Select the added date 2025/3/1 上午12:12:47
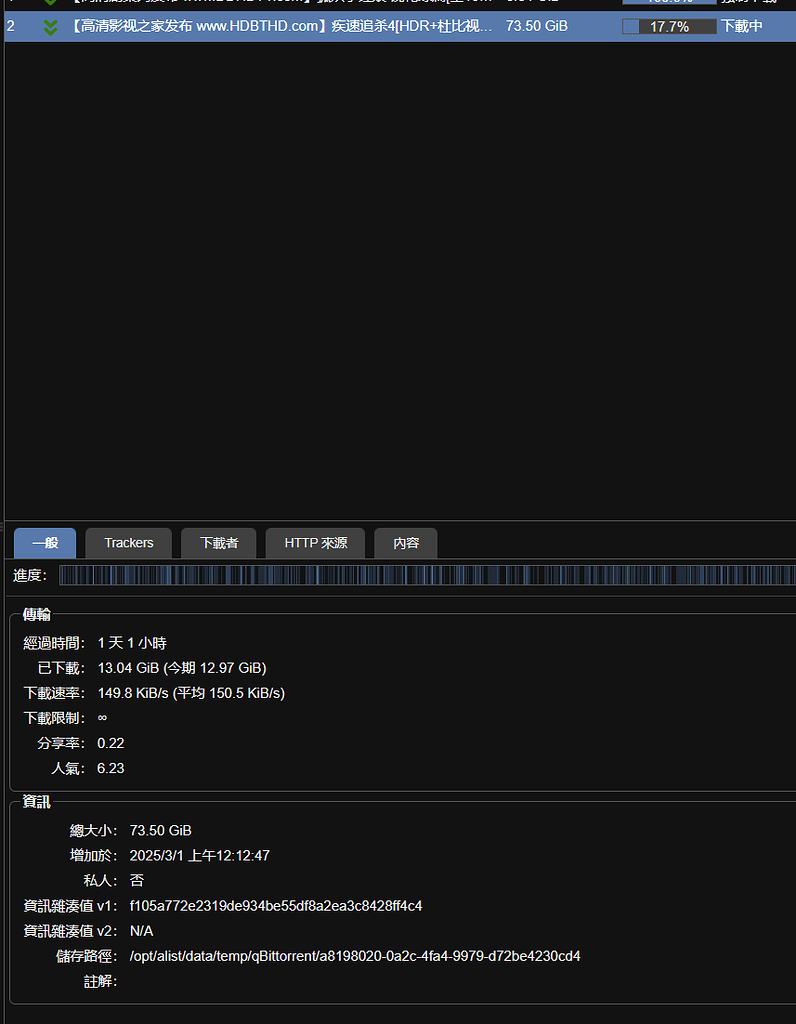The image size is (796, 1024). coord(199,856)
